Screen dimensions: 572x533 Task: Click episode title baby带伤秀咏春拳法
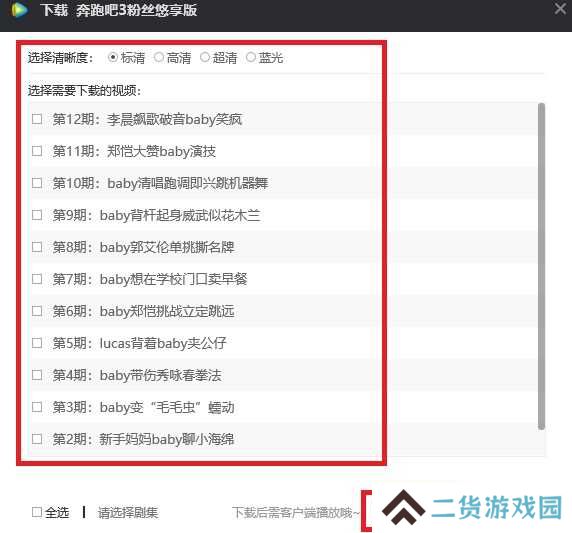coord(160,375)
